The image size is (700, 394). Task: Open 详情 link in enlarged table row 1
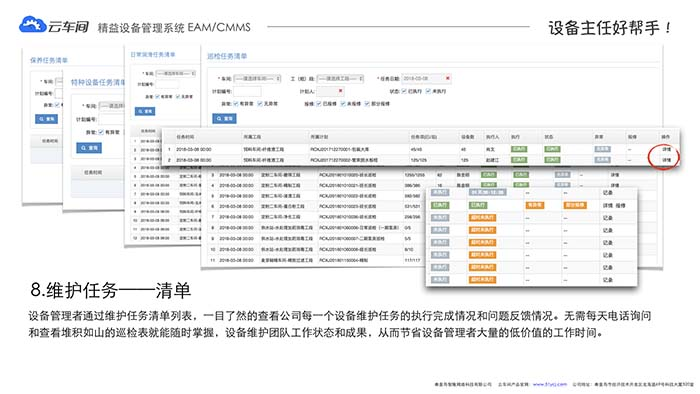tap(666, 149)
